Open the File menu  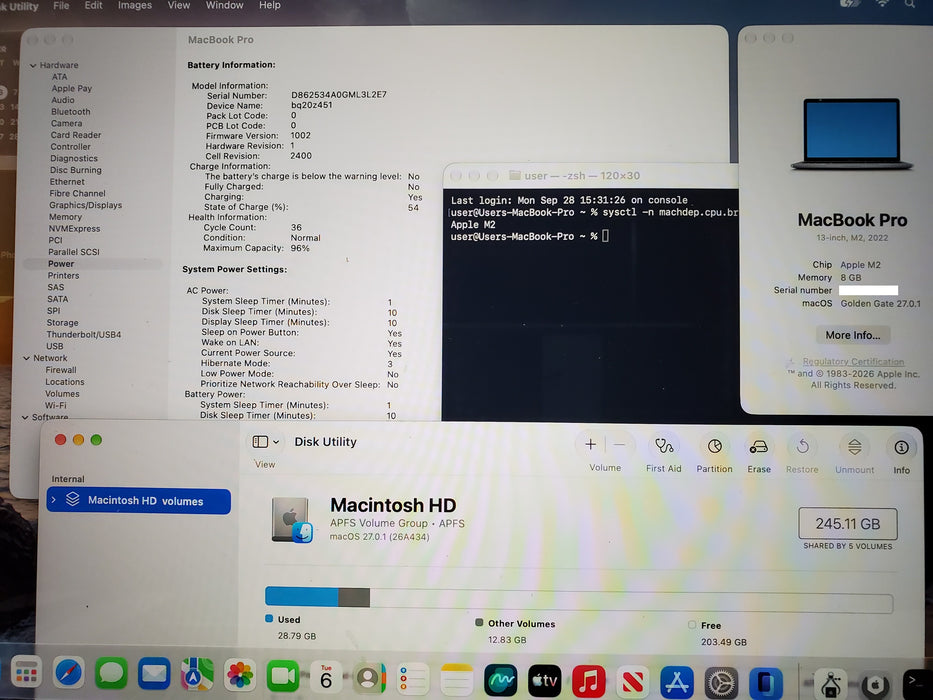point(61,5)
